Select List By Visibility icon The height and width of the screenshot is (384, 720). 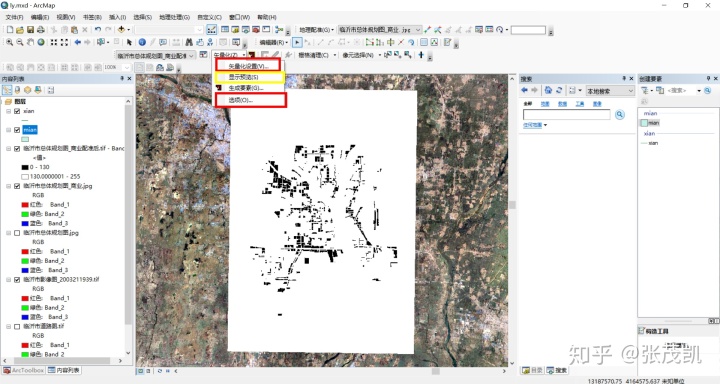tap(28, 90)
